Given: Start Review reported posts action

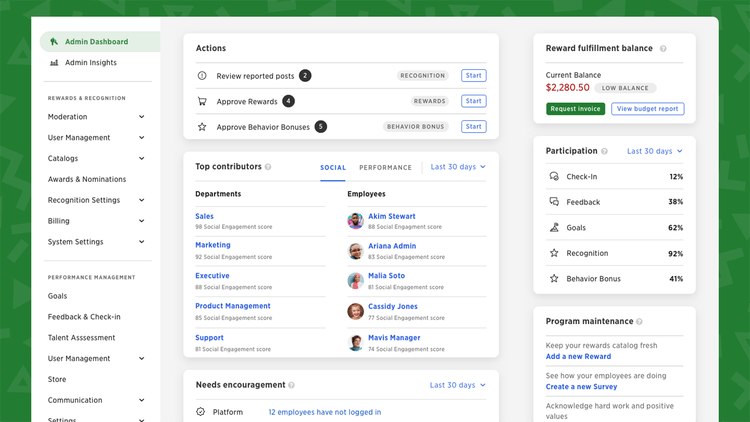Looking at the screenshot, I should [474, 76].
